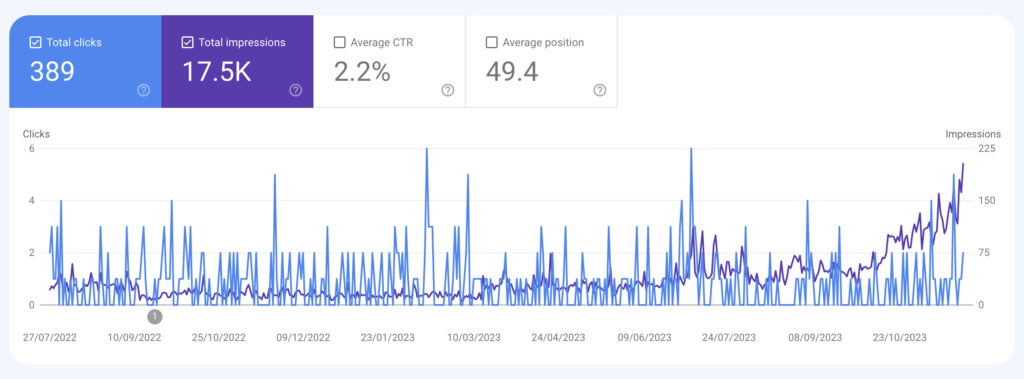
Task: Open help icon on Average position card
Action: click(x=600, y=90)
